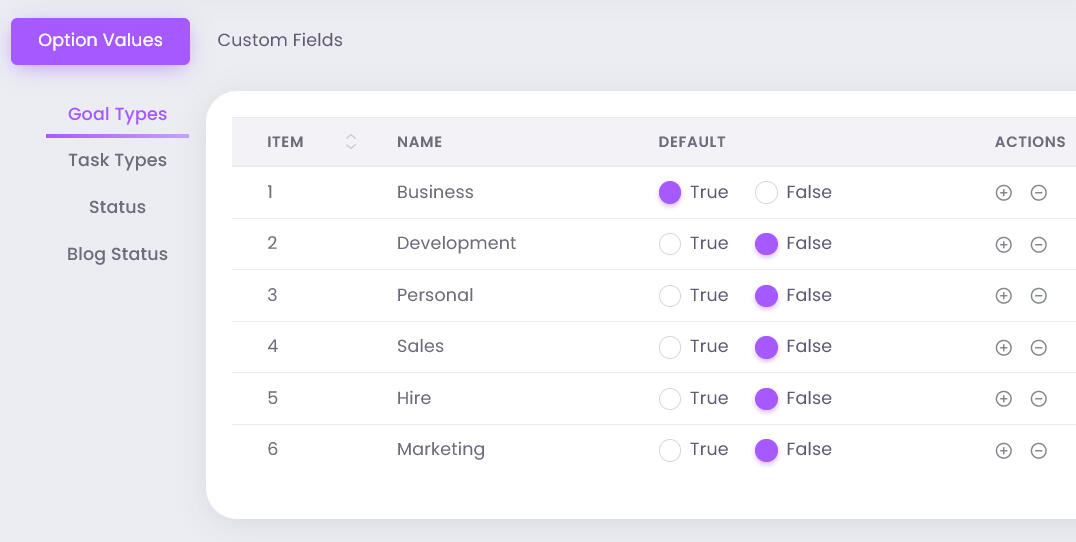
Task: Click the minus icon in the Business row
Action: (x=1038, y=193)
